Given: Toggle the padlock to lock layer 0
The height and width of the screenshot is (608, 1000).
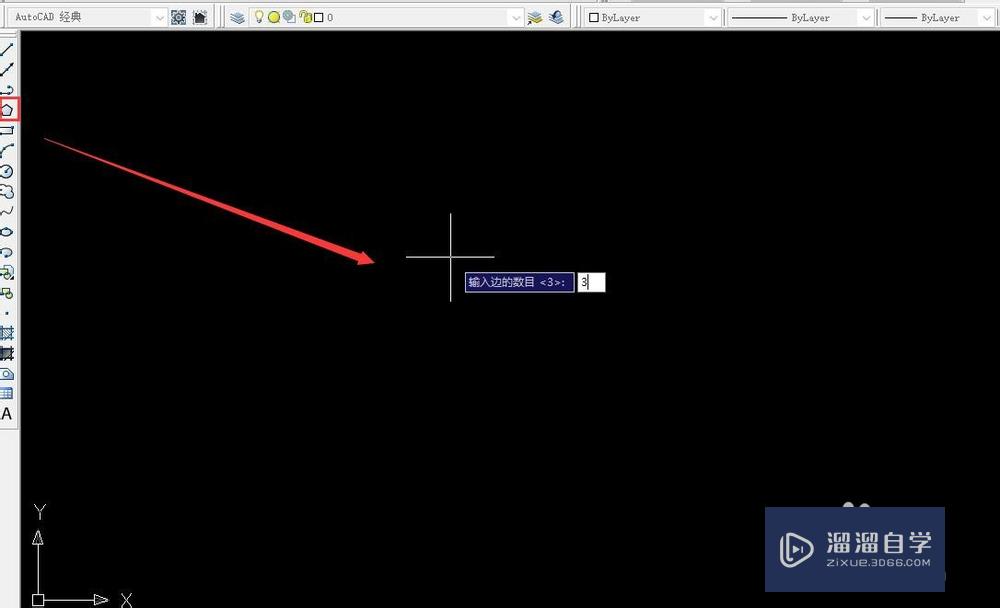Looking at the screenshot, I should point(306,16).
